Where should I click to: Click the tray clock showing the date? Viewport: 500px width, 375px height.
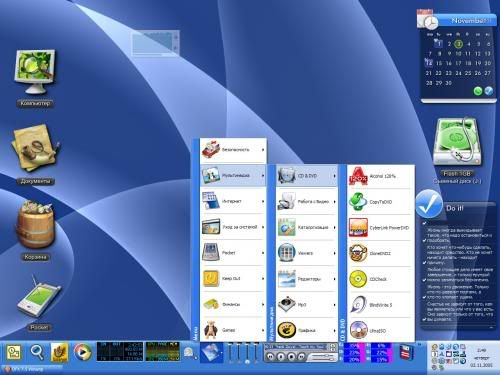point(481,358)
